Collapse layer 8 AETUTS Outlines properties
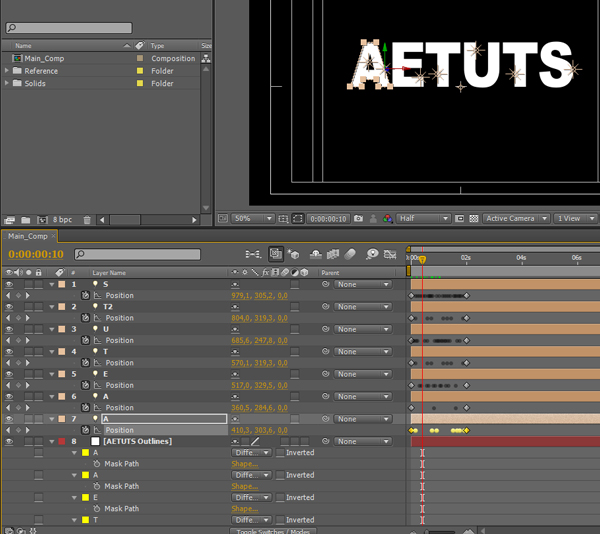600x534 pixels. click(52, 441)
